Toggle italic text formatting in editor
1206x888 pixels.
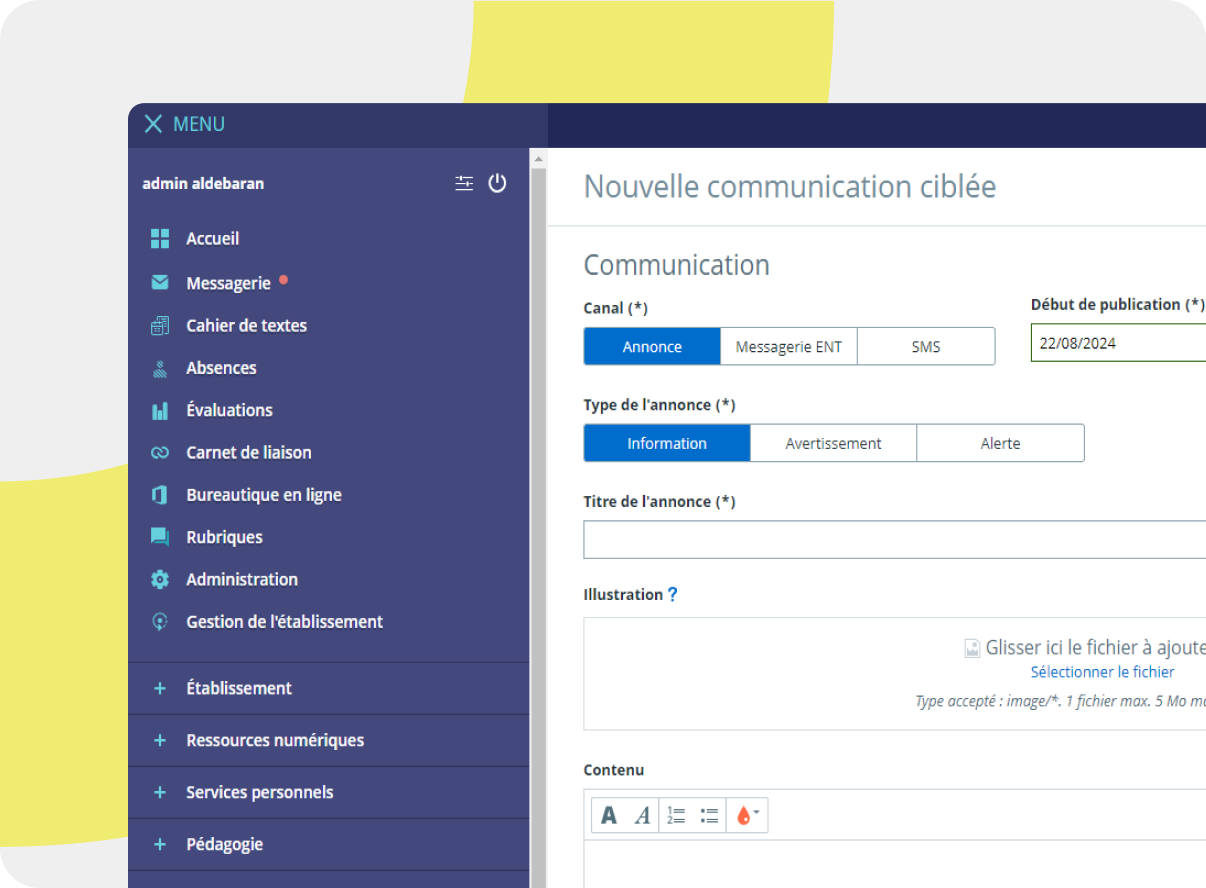click(642, 815)
